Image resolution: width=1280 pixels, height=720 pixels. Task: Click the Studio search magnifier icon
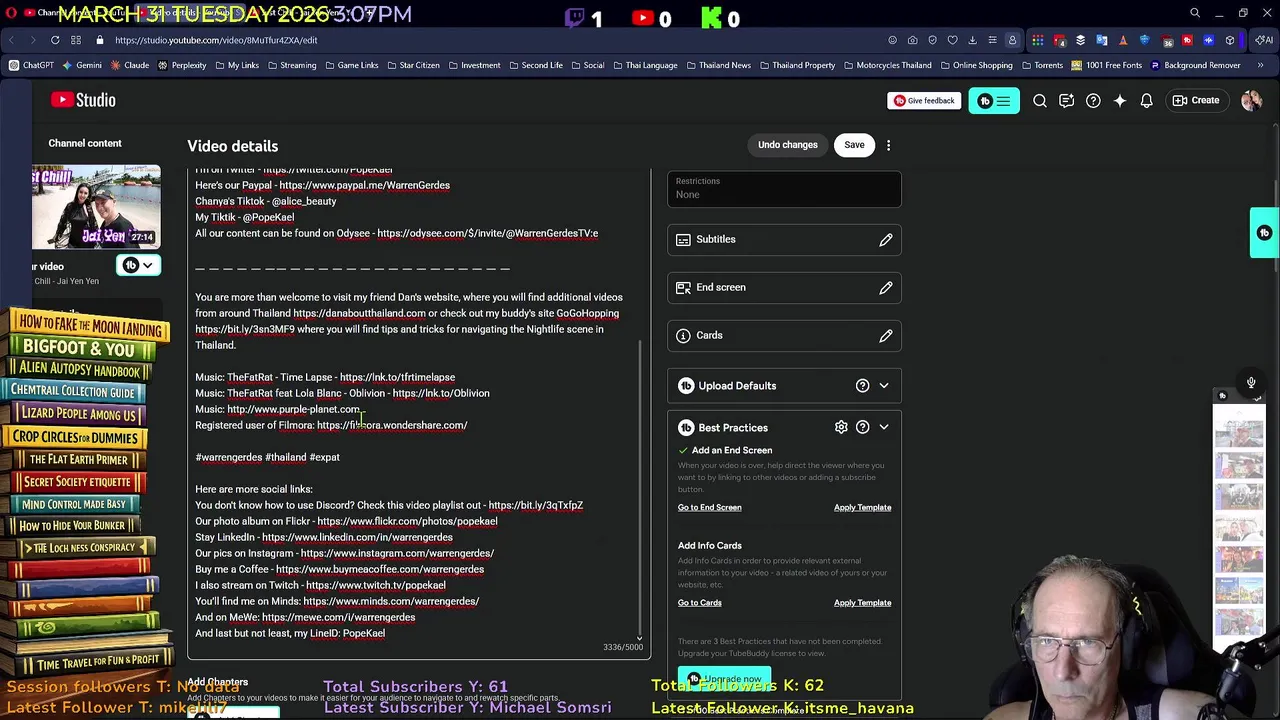coord(1040,101)
